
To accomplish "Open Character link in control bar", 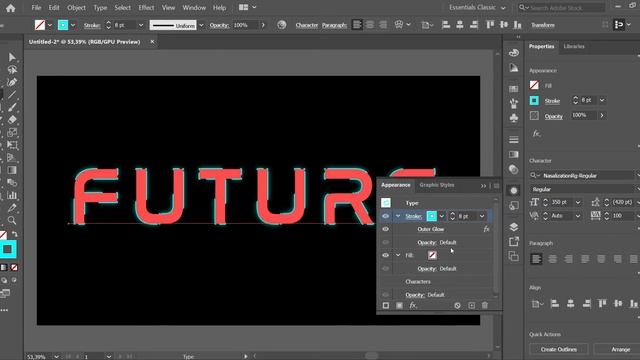I will tap(307, 25).
